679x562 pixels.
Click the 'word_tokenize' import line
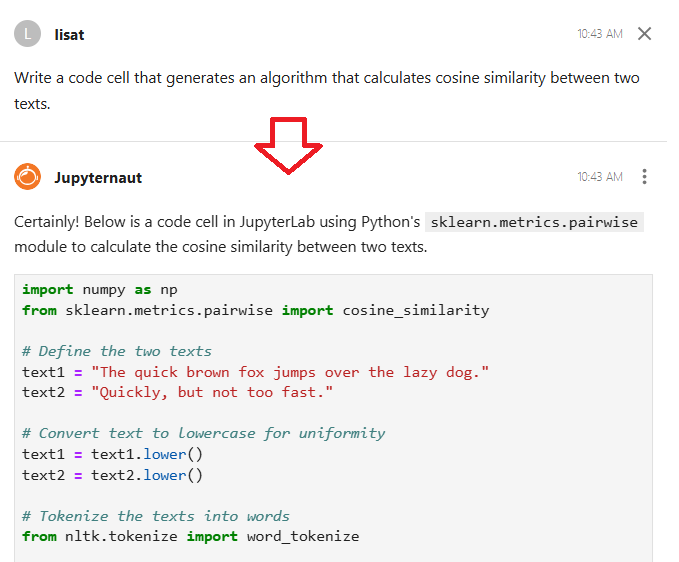(x=191, y=536)
